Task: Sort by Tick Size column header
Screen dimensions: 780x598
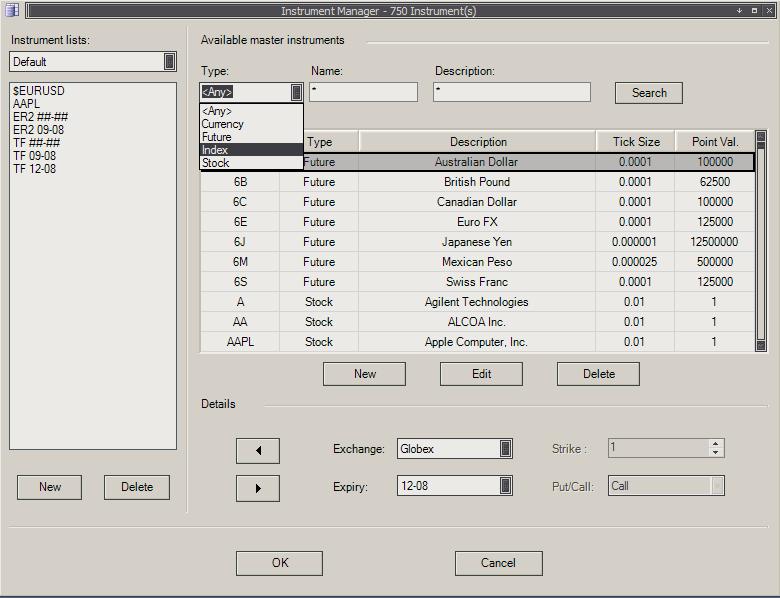Action: coord(636,142)
